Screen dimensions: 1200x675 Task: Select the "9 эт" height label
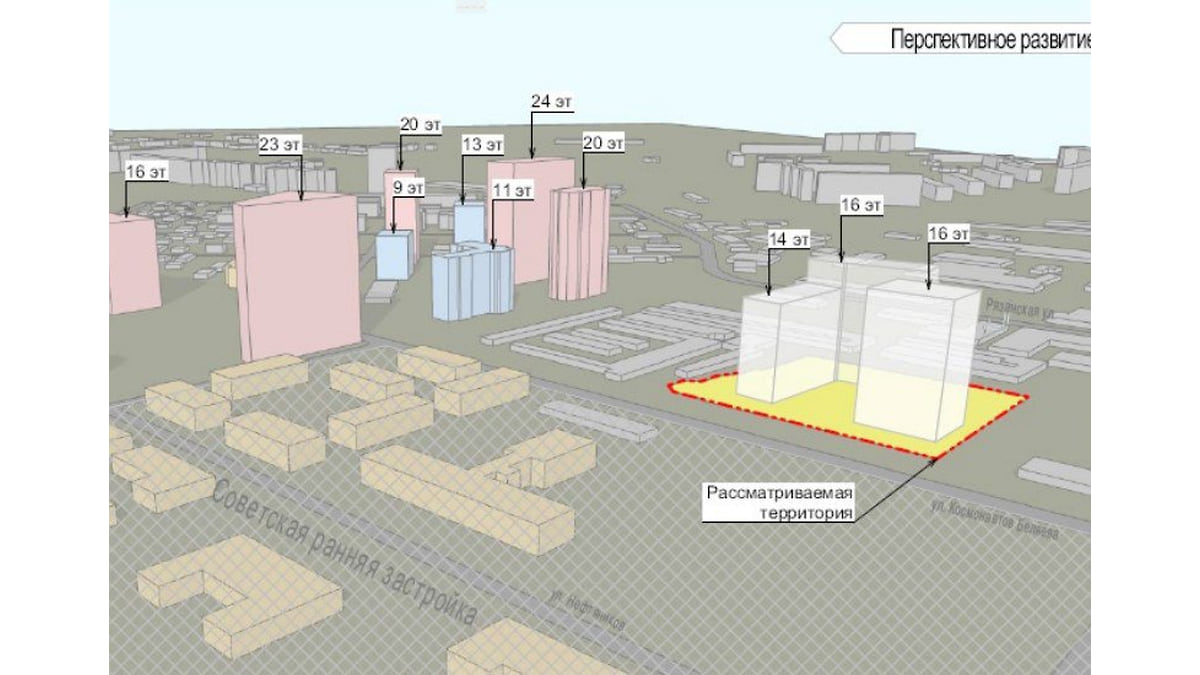point(408,187)
